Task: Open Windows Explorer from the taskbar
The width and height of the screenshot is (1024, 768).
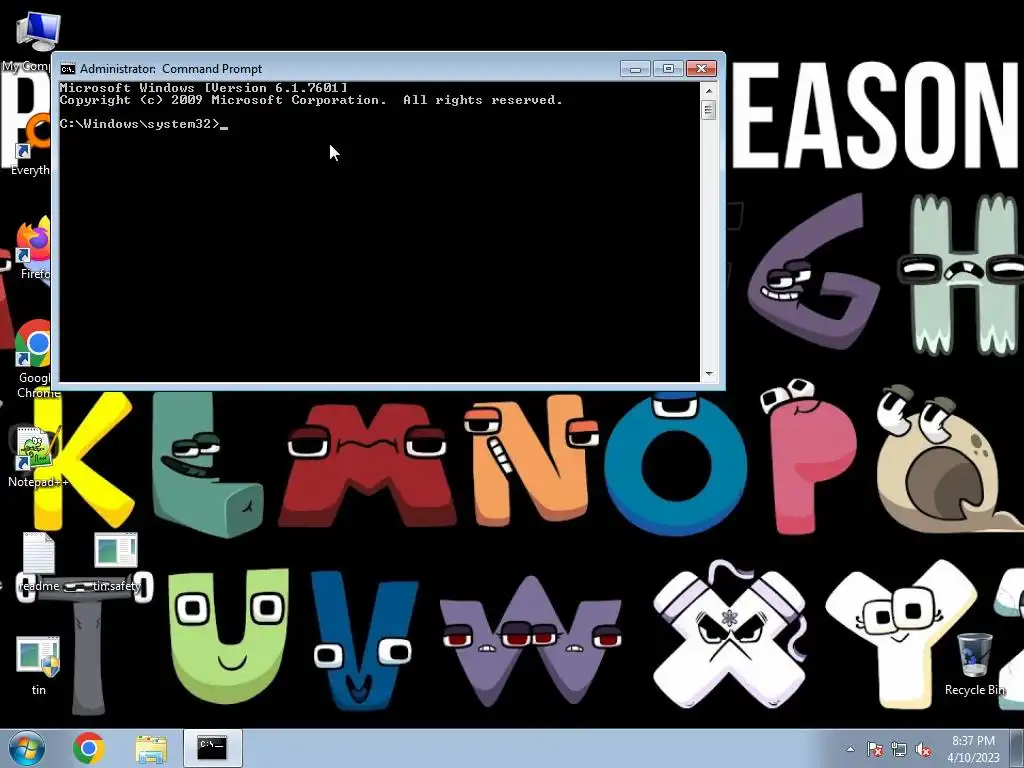Action: point(151,748)
